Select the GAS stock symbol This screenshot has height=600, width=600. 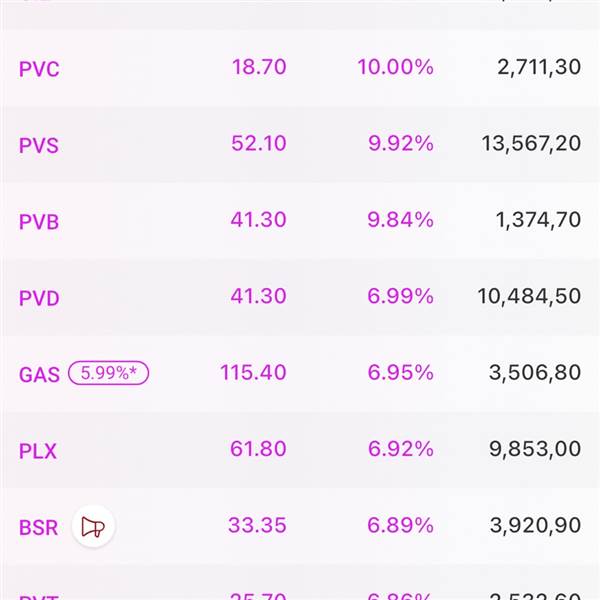[x=39, y=375]
